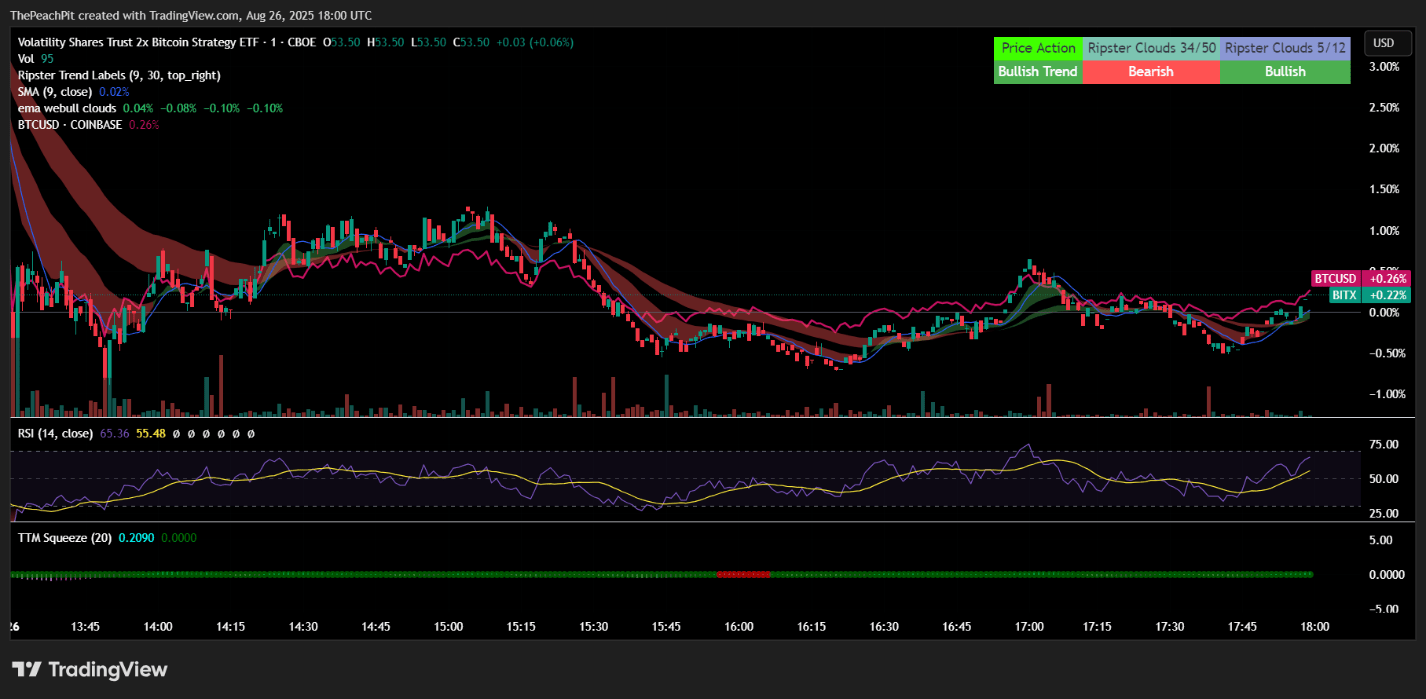Click the green Bullish status label
This screenshot has height=699, width=1426.
coord(1285,71)
